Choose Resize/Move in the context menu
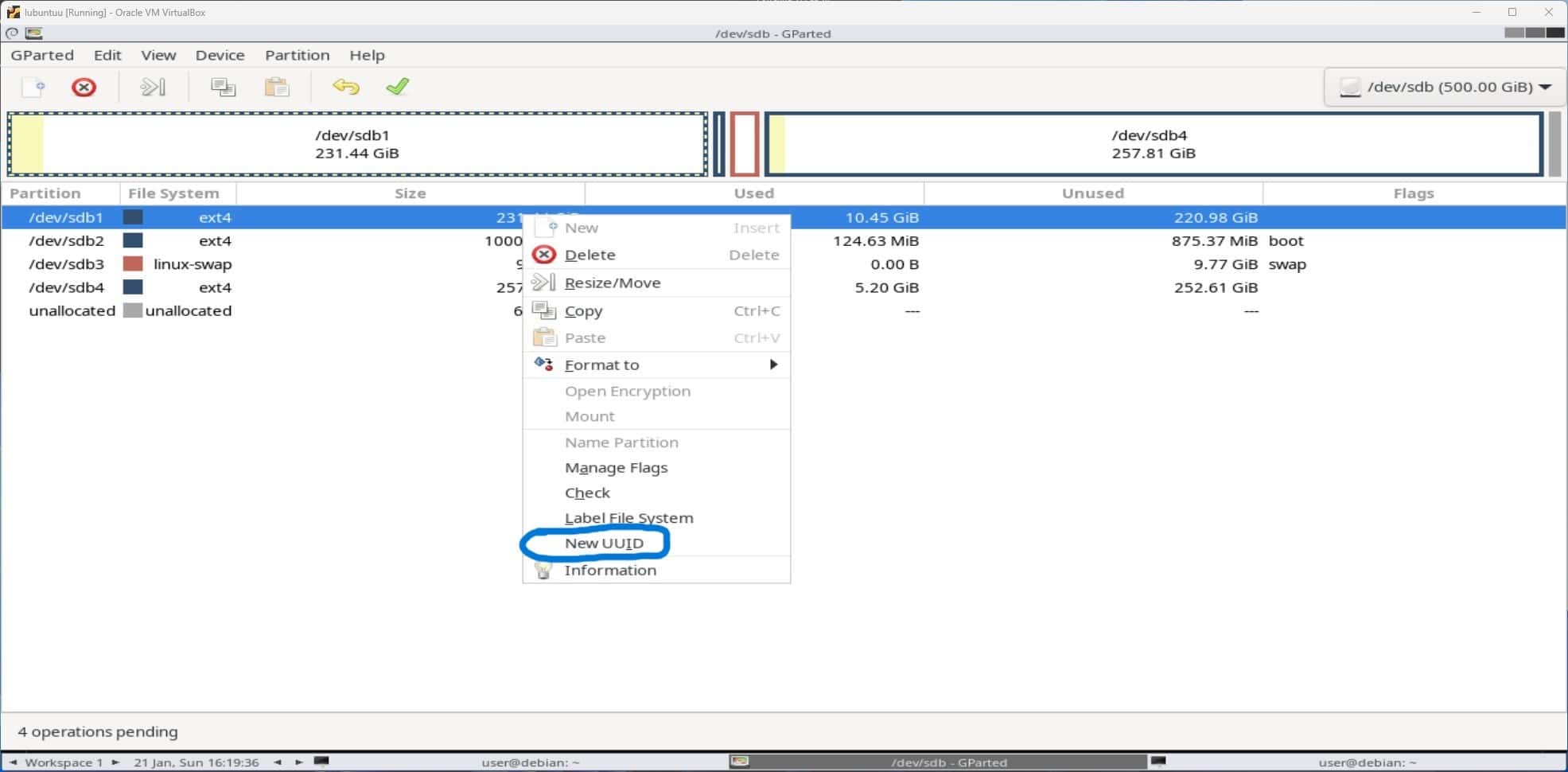 pyautogui.click(x=656, y=283)
